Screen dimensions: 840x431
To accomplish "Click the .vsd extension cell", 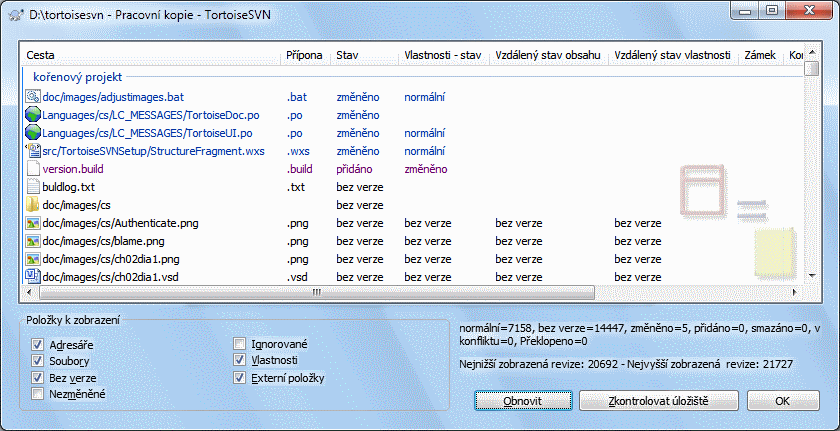I will 297,277.
